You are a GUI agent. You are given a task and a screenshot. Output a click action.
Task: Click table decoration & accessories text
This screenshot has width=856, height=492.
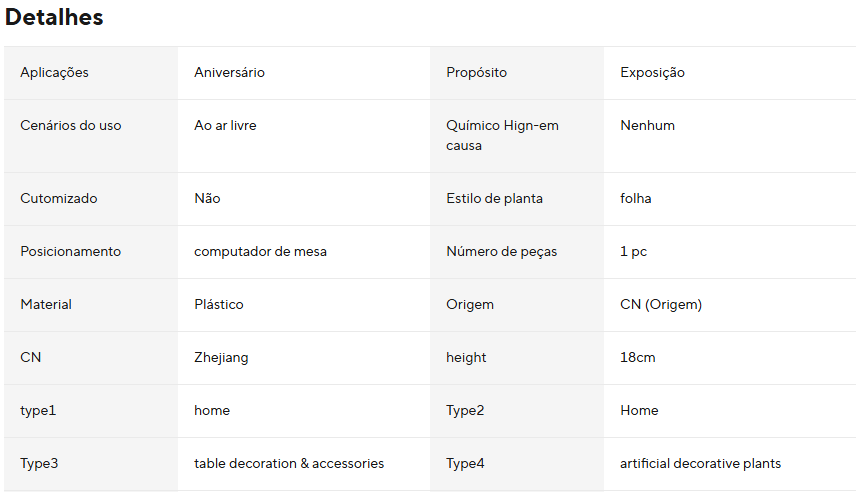(289, 464)
